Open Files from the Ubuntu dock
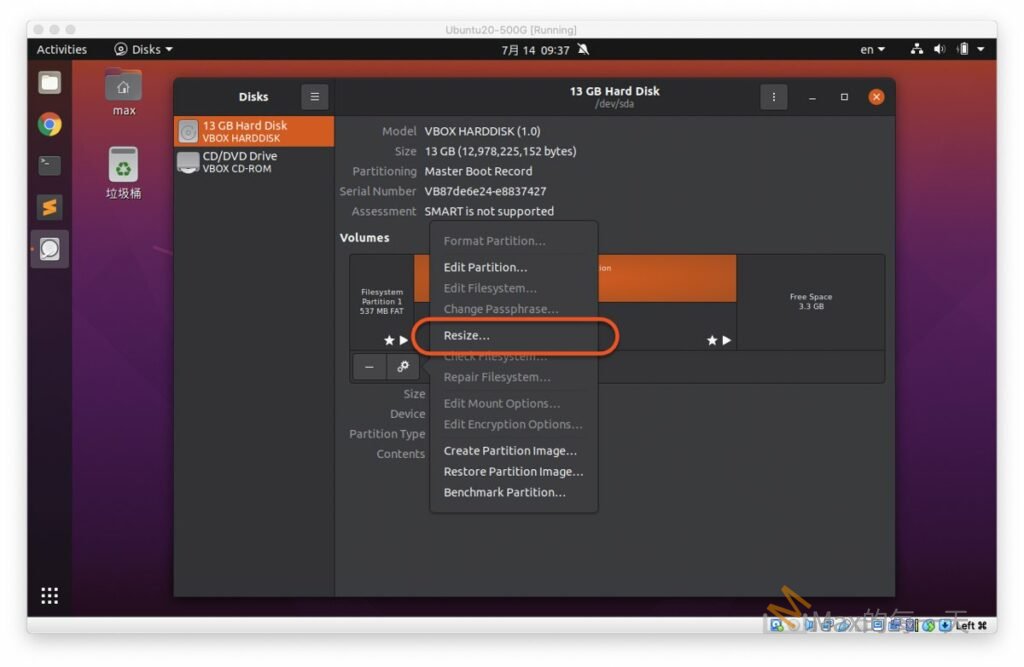The width and height of the screenshot is (1024, 667). point(50,83)
